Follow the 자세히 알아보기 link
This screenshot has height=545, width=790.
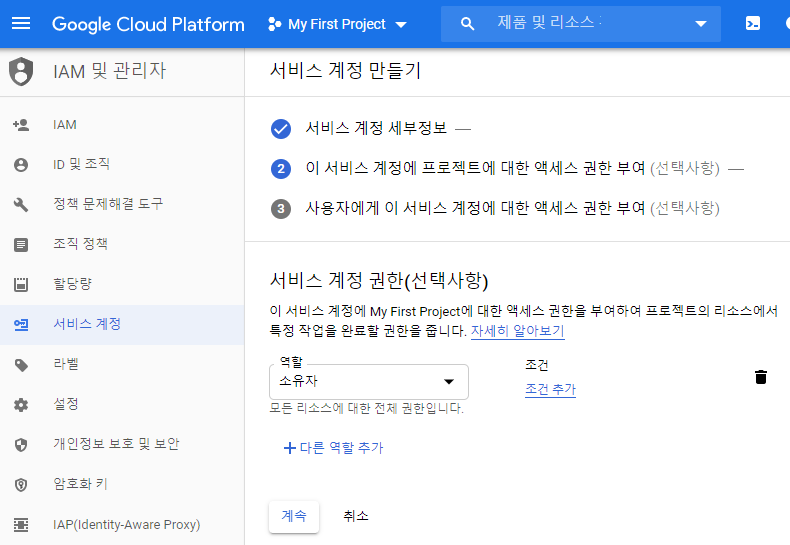coord(517,331)
